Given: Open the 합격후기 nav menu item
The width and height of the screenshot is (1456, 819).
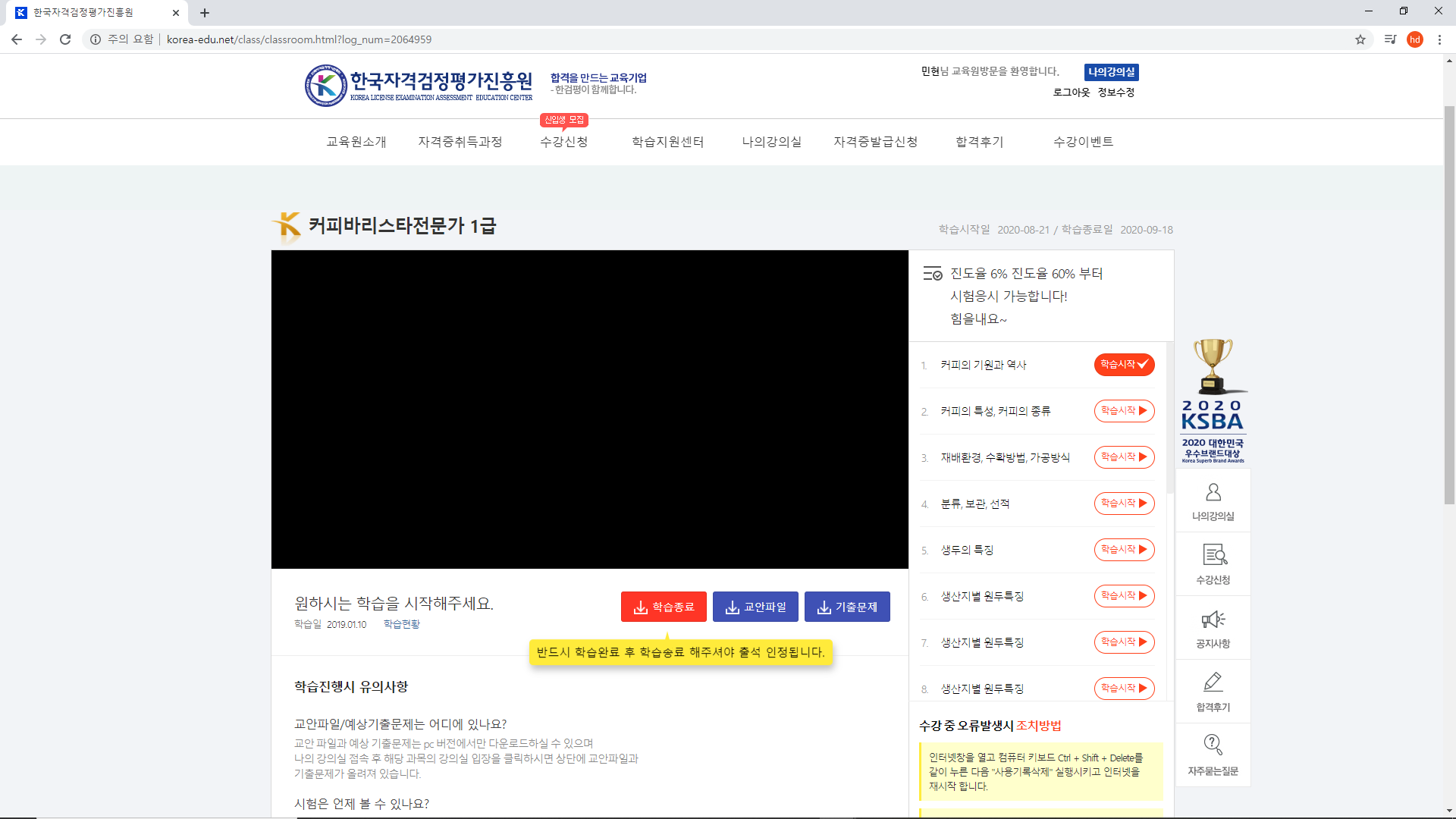Looking at the screenshot, I should coord(980,142).
